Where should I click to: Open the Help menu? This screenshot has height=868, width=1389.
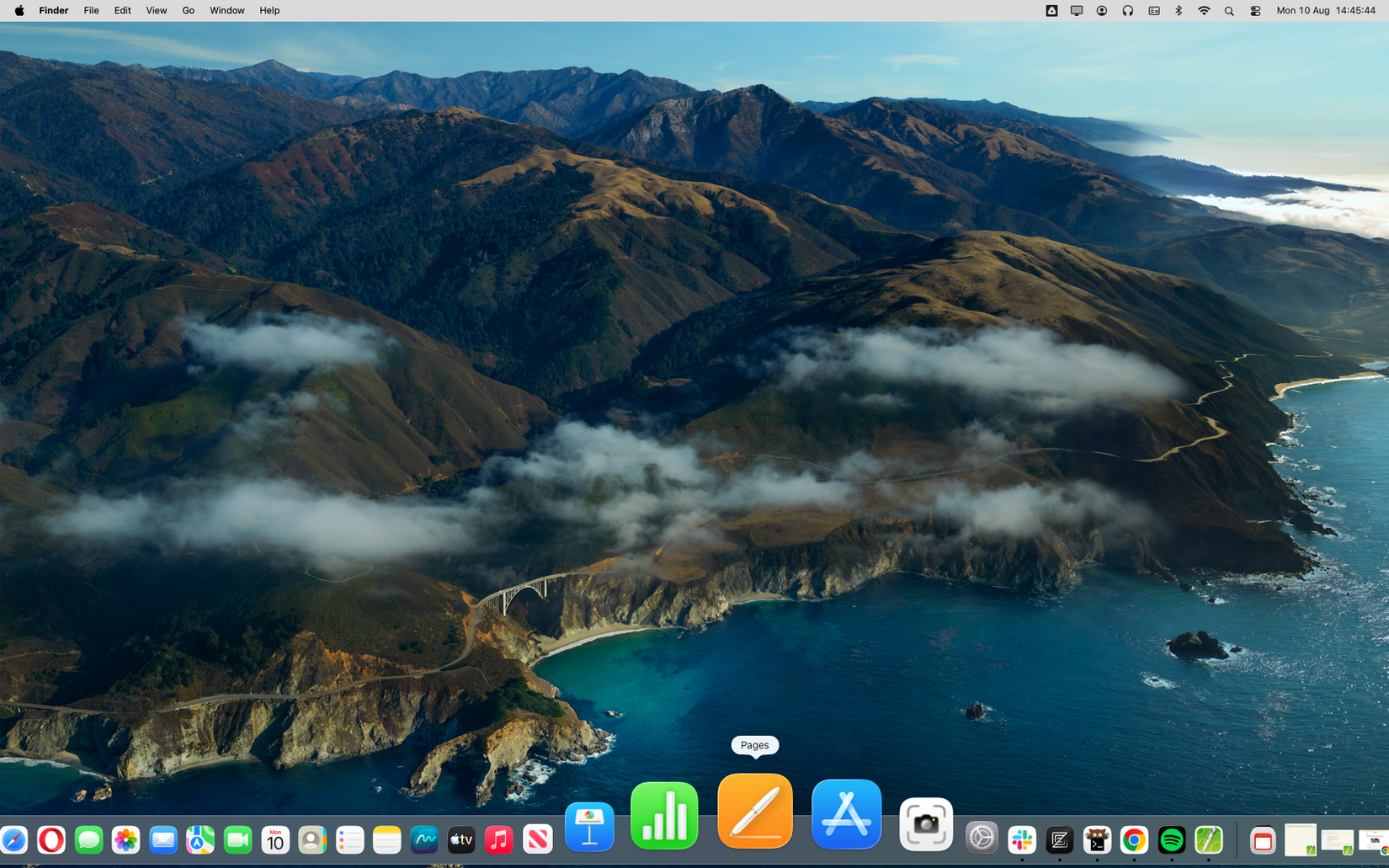click(x=269, y=11)
